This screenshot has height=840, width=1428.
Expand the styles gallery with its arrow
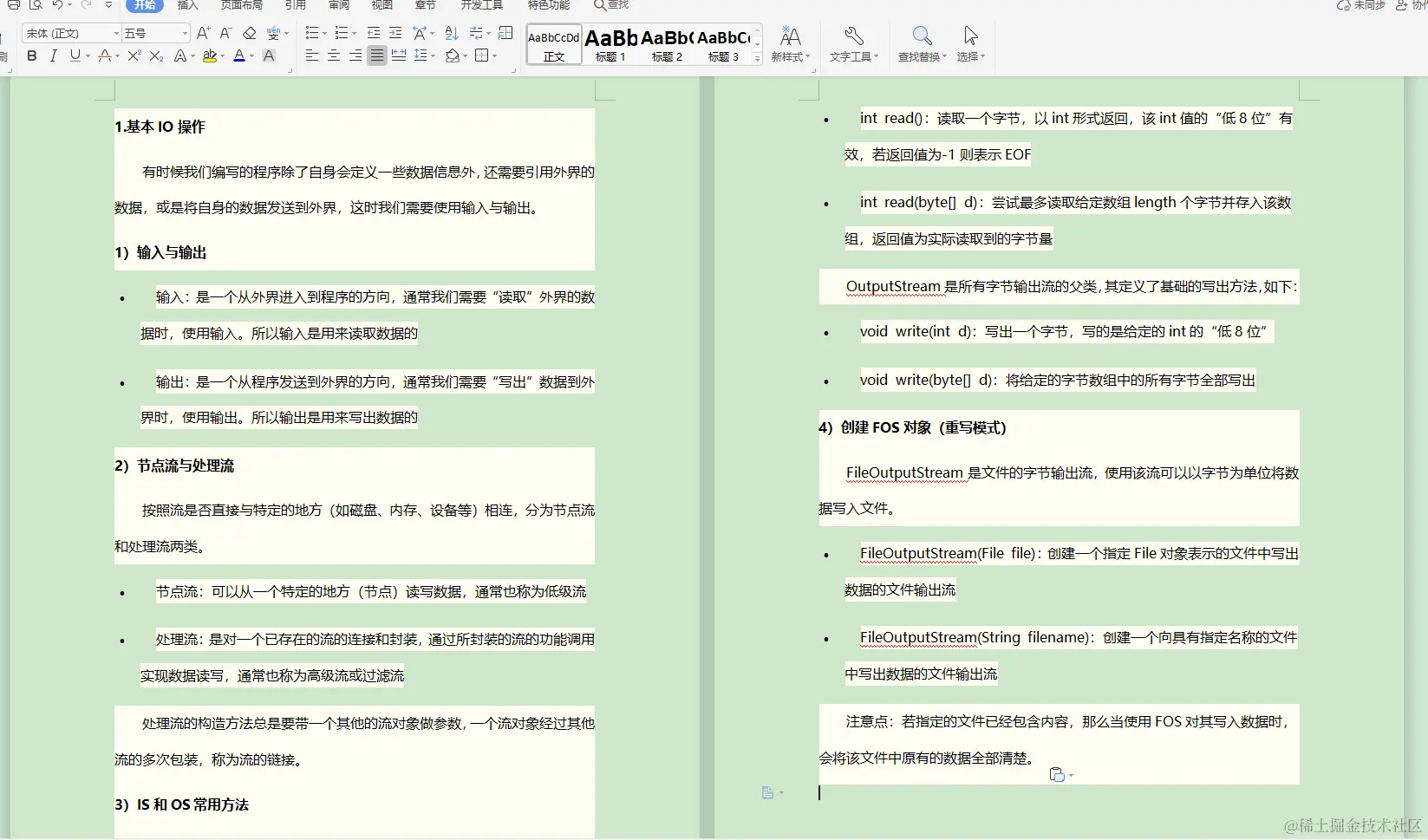point(756,57)
